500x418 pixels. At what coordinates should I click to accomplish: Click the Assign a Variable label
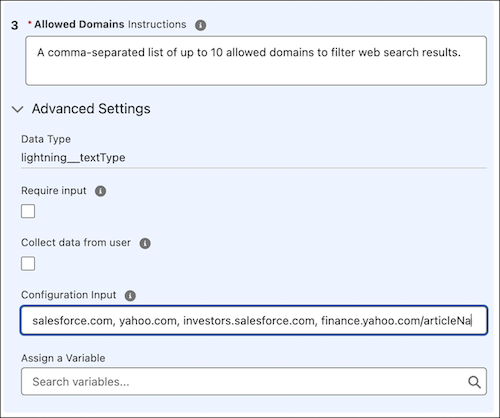tap(63, 358)
